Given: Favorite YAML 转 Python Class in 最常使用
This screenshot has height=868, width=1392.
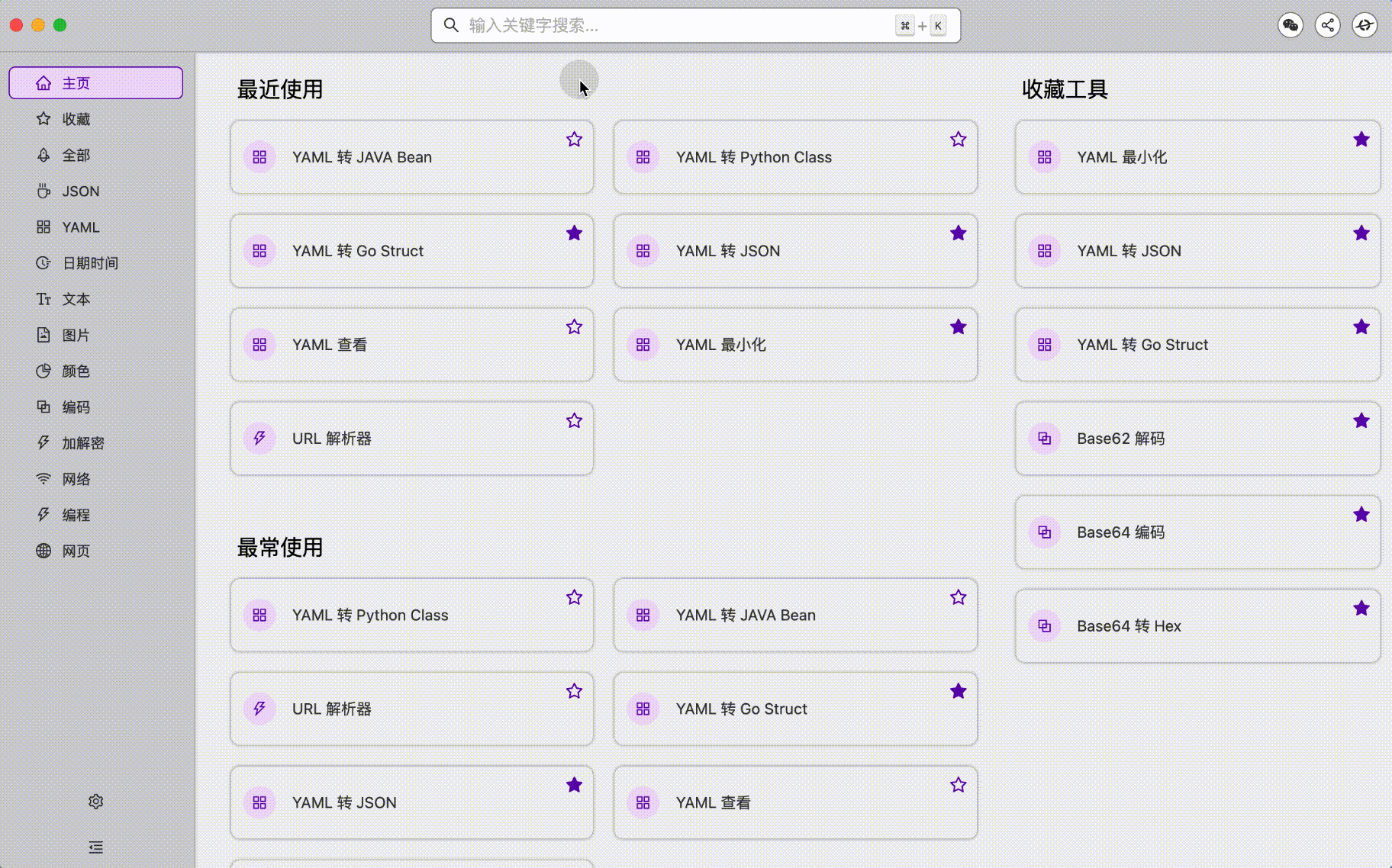Looking at the screenshot, I should tap(575, 597).
